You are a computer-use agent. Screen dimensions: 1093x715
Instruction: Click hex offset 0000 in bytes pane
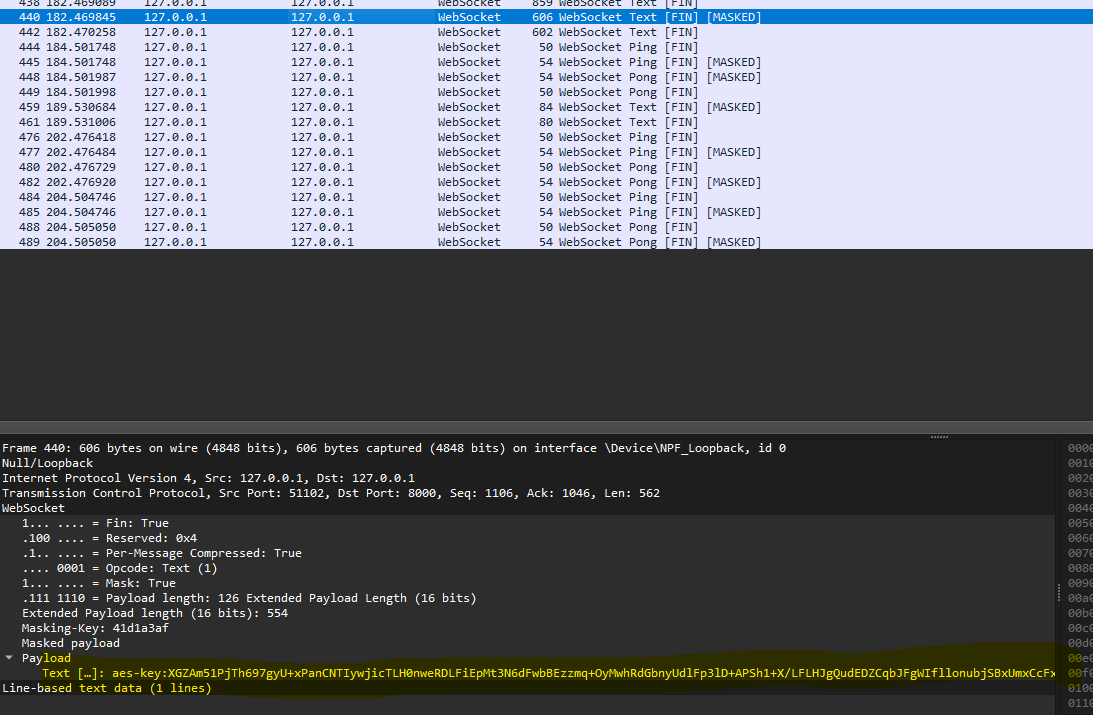click(1080, 448)
